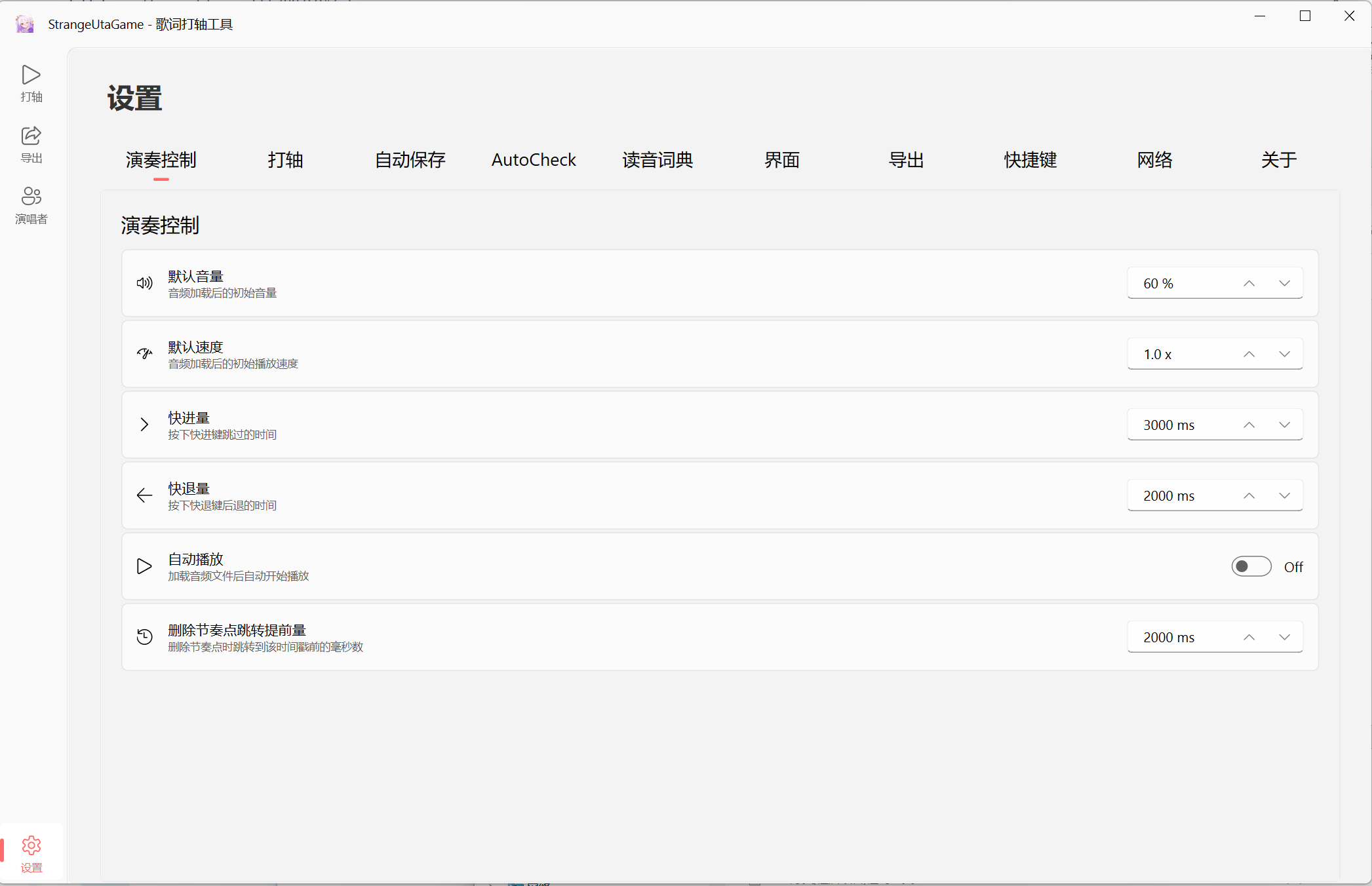The height and width of the screenshot is (886, 1372).
Task: Click the 默认音量 setting label
Action: click(195, 277)
